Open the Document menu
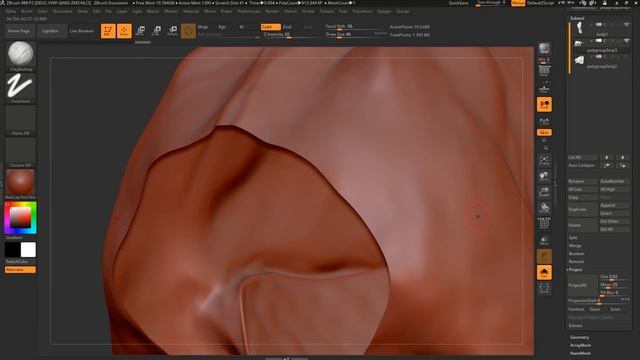The height and width of the screenshot is (360, 640). pos(62,11)
